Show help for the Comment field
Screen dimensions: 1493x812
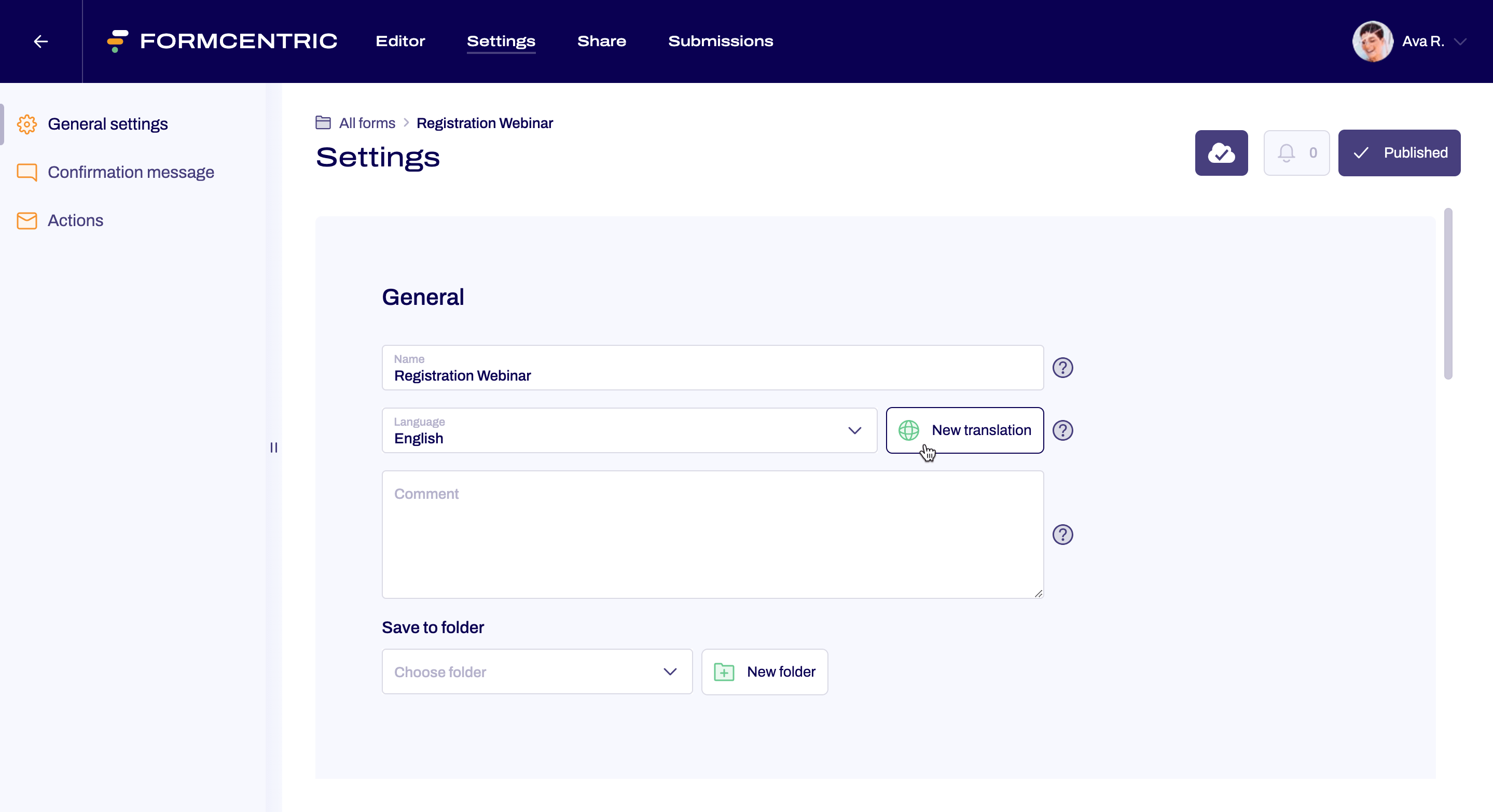(x=1062, y=534)
